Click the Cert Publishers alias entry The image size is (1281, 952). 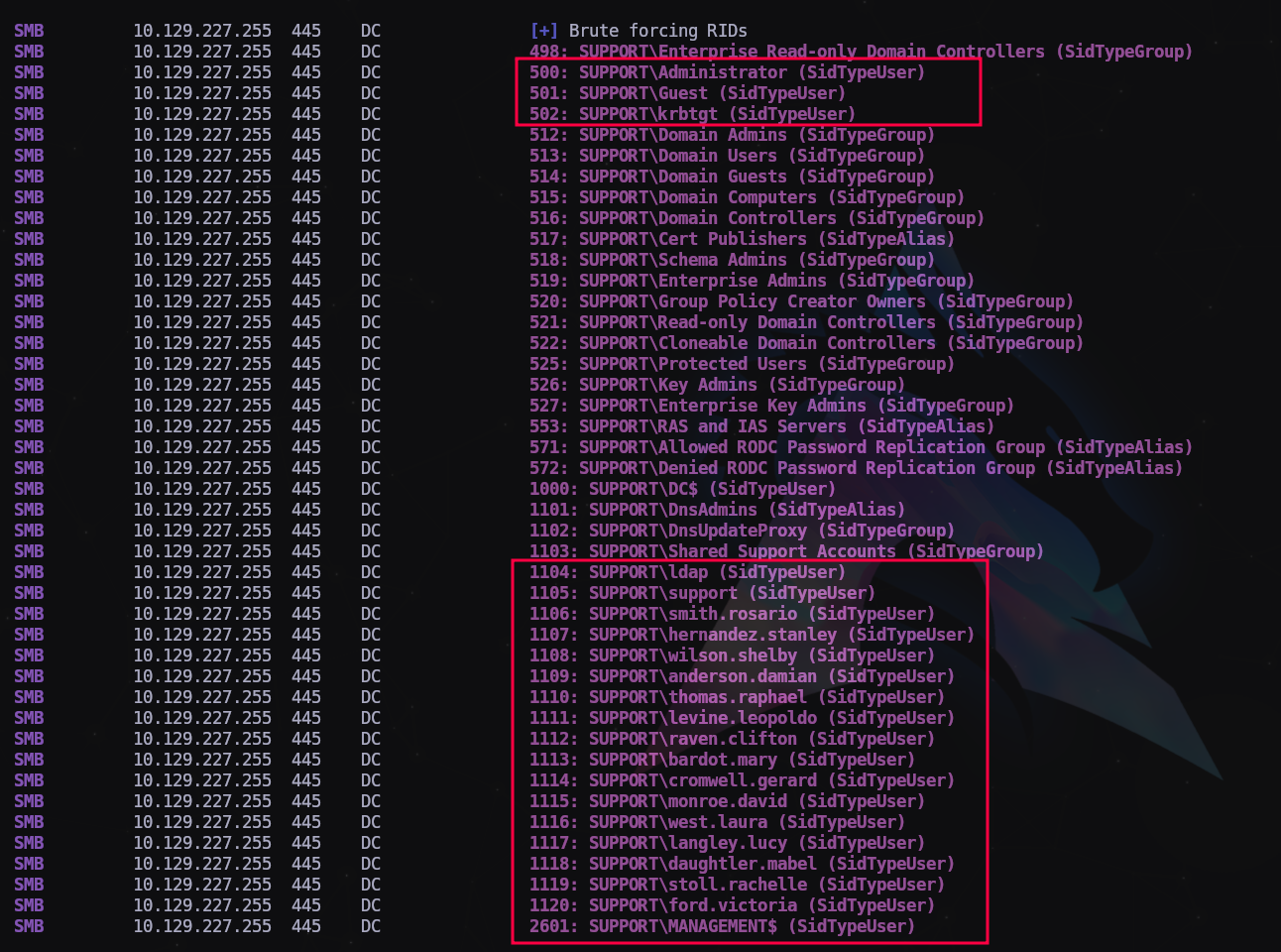(x=739, y=239)
